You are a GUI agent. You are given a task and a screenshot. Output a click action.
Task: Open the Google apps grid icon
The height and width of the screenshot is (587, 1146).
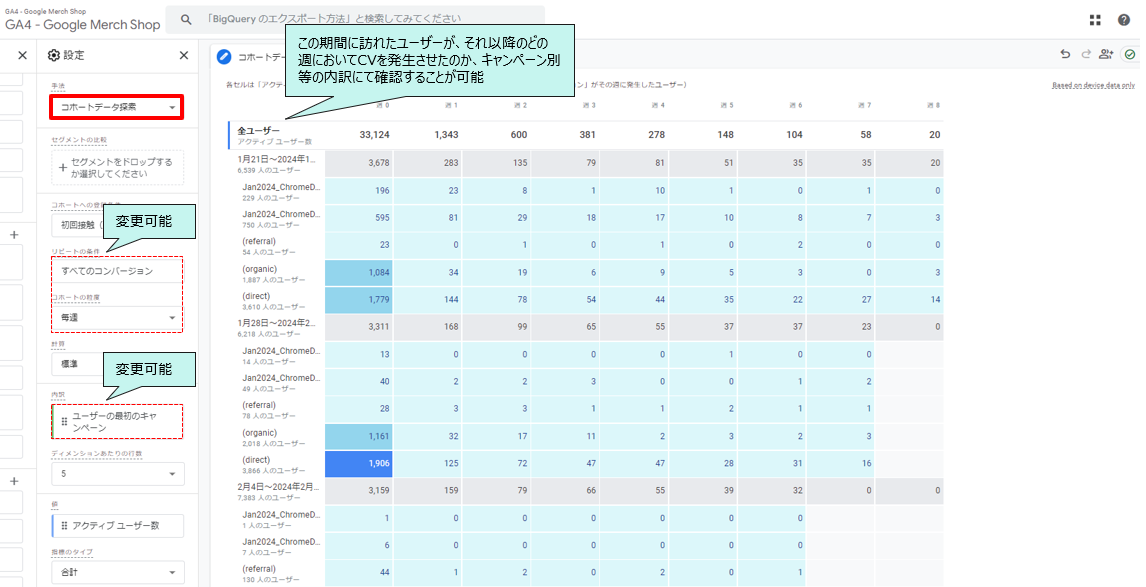point(1095,20)
